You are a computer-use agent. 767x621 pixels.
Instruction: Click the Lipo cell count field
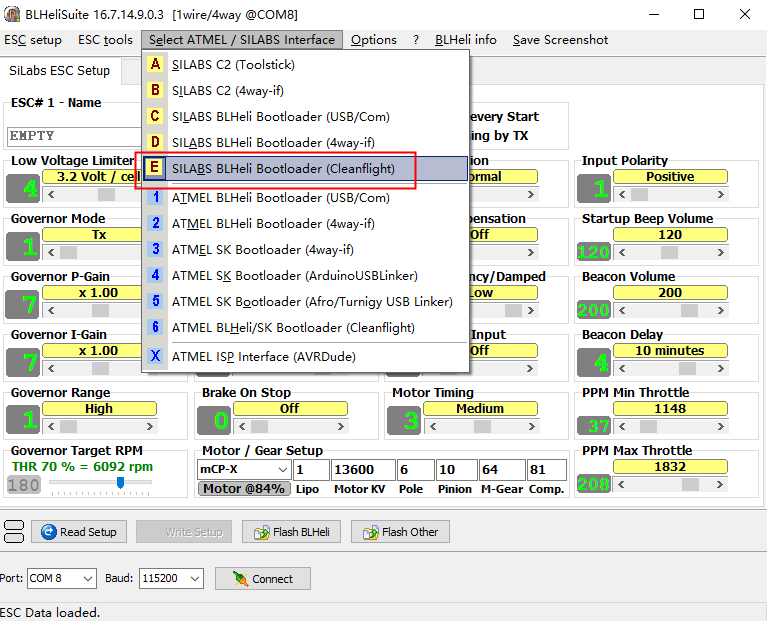tap(311, 469)
